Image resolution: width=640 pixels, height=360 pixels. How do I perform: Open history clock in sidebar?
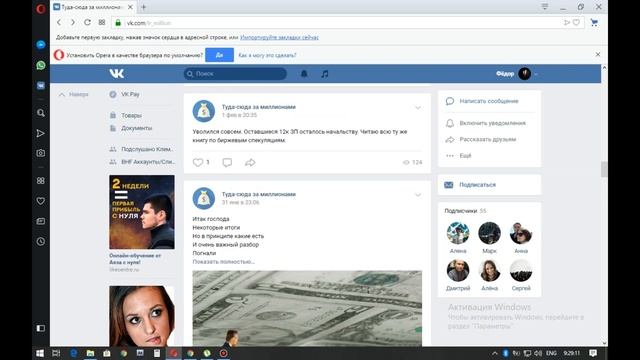tap(40, 241)
